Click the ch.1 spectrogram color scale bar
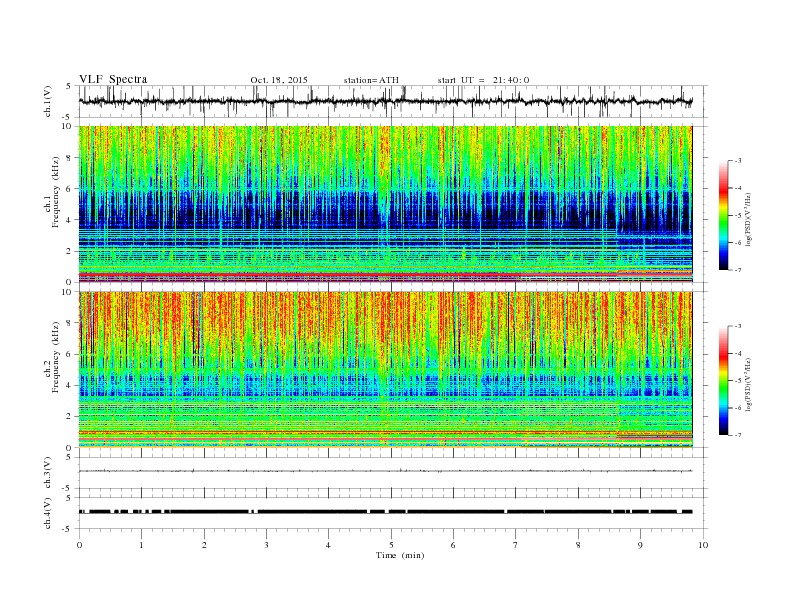The height and width of the screenshot is (612, 792). [724, 216]
